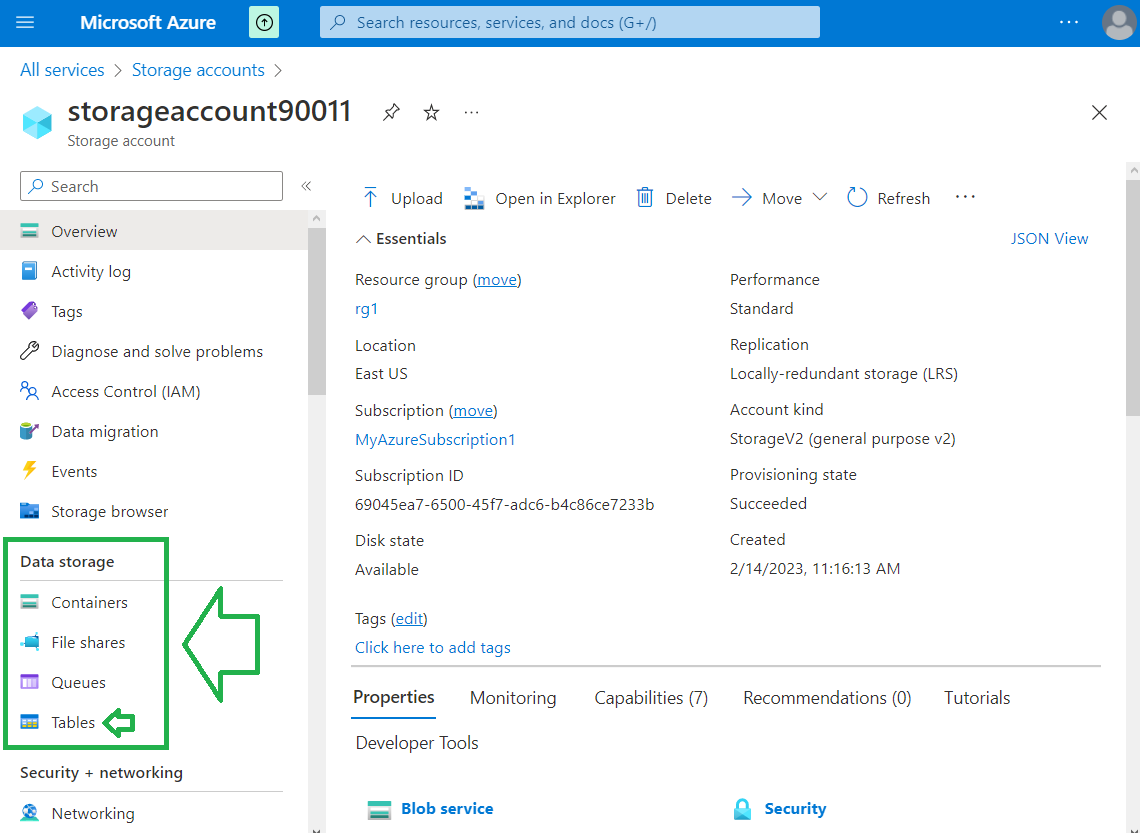Click the Networking globe icon
Screen dimensions: 1140x833
coord(30,813)
